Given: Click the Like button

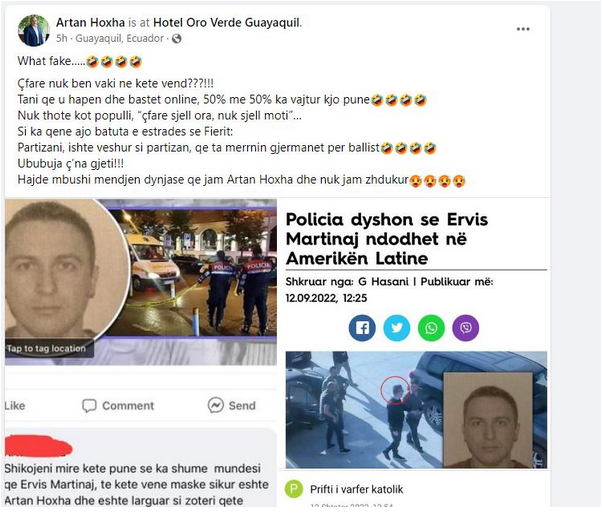Looking at the screenshot, I should [15, 406].
